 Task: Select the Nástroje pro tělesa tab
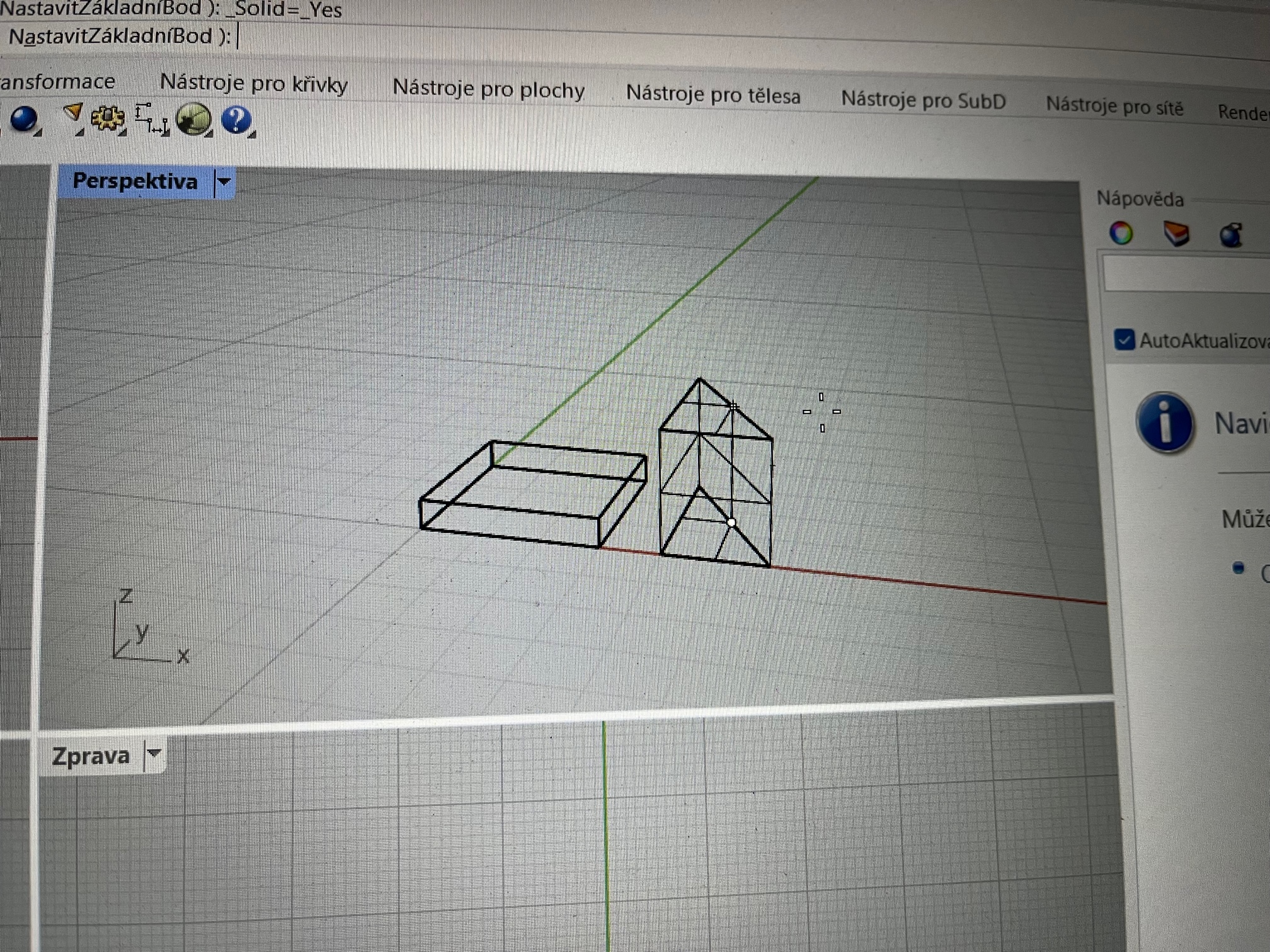[x=712, y=95]
